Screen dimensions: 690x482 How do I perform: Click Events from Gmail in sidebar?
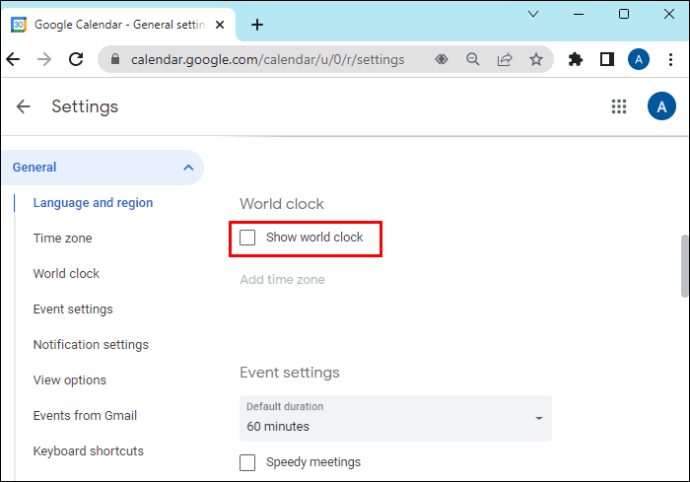click(85, 416)
